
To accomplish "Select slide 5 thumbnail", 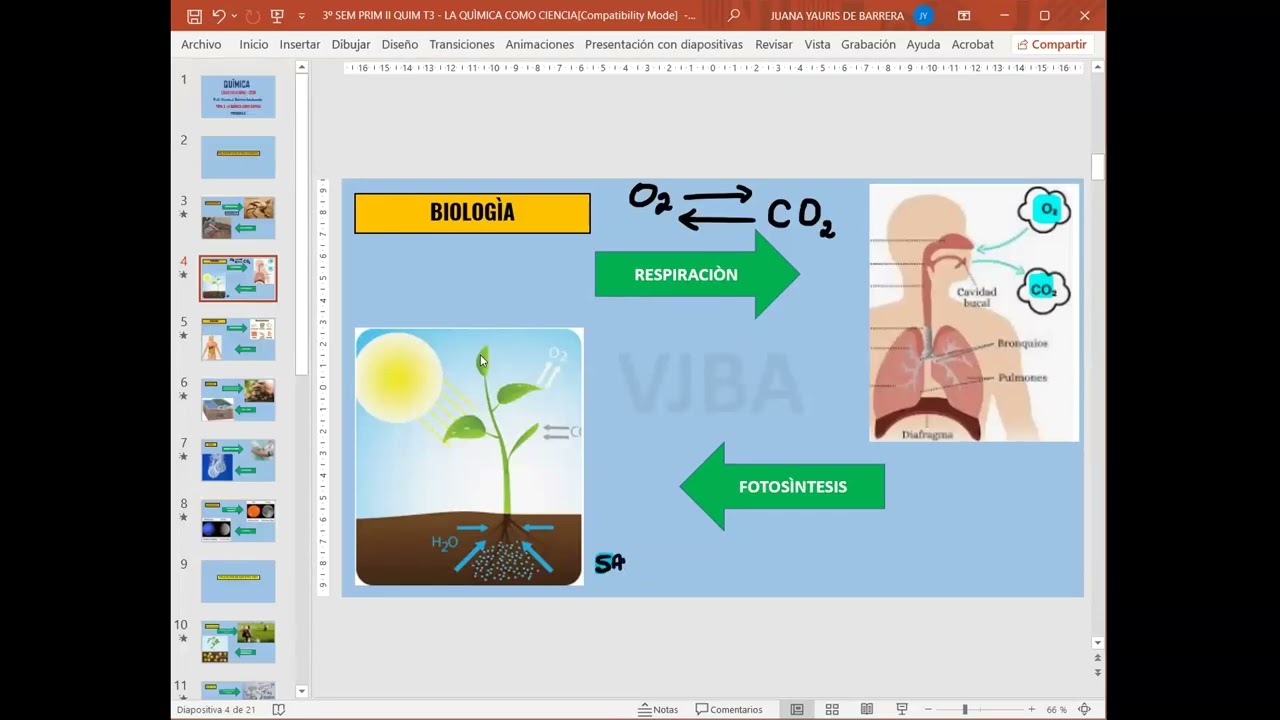I will point(238,339).
